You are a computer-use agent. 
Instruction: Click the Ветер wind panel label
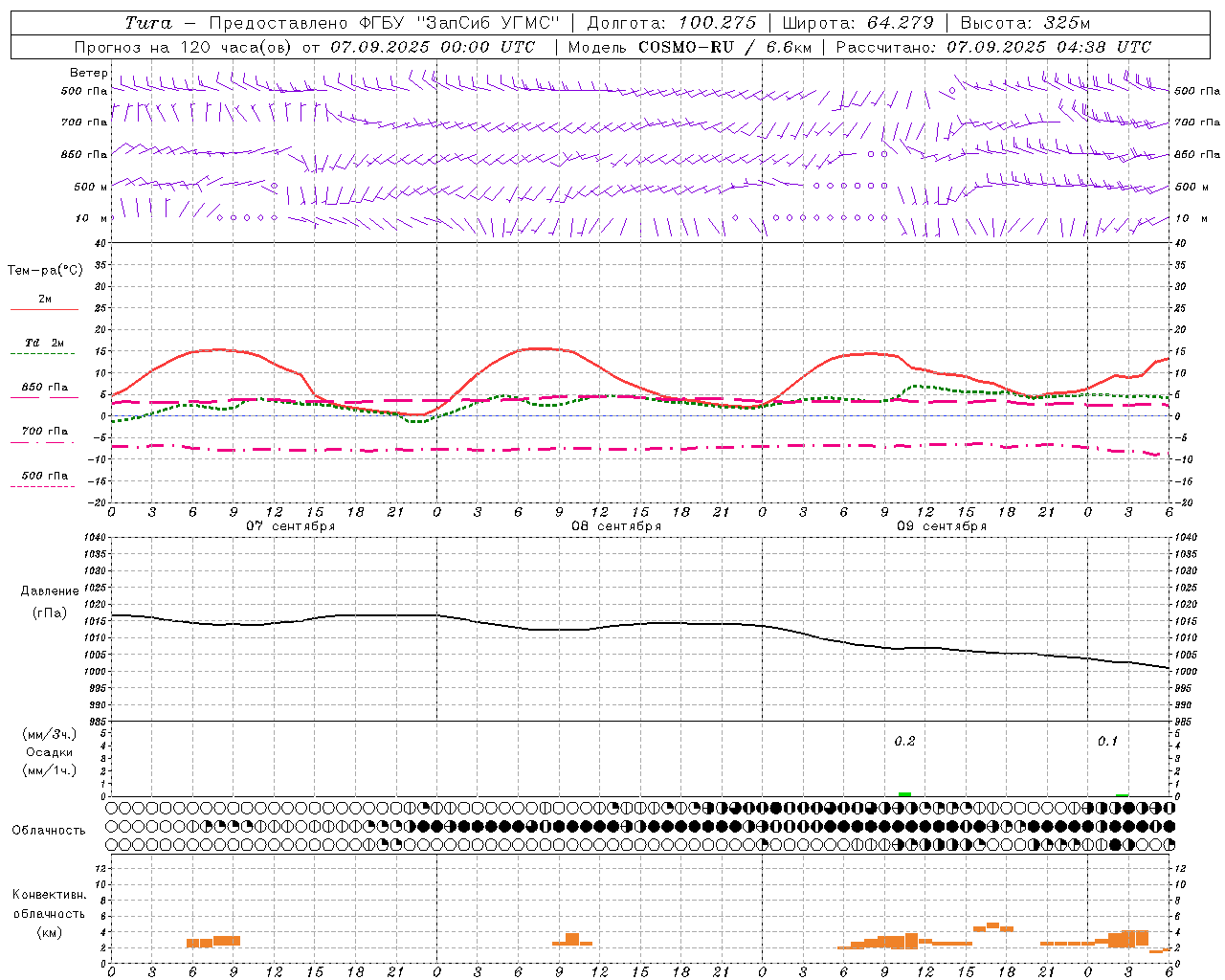tap(88, 73)
